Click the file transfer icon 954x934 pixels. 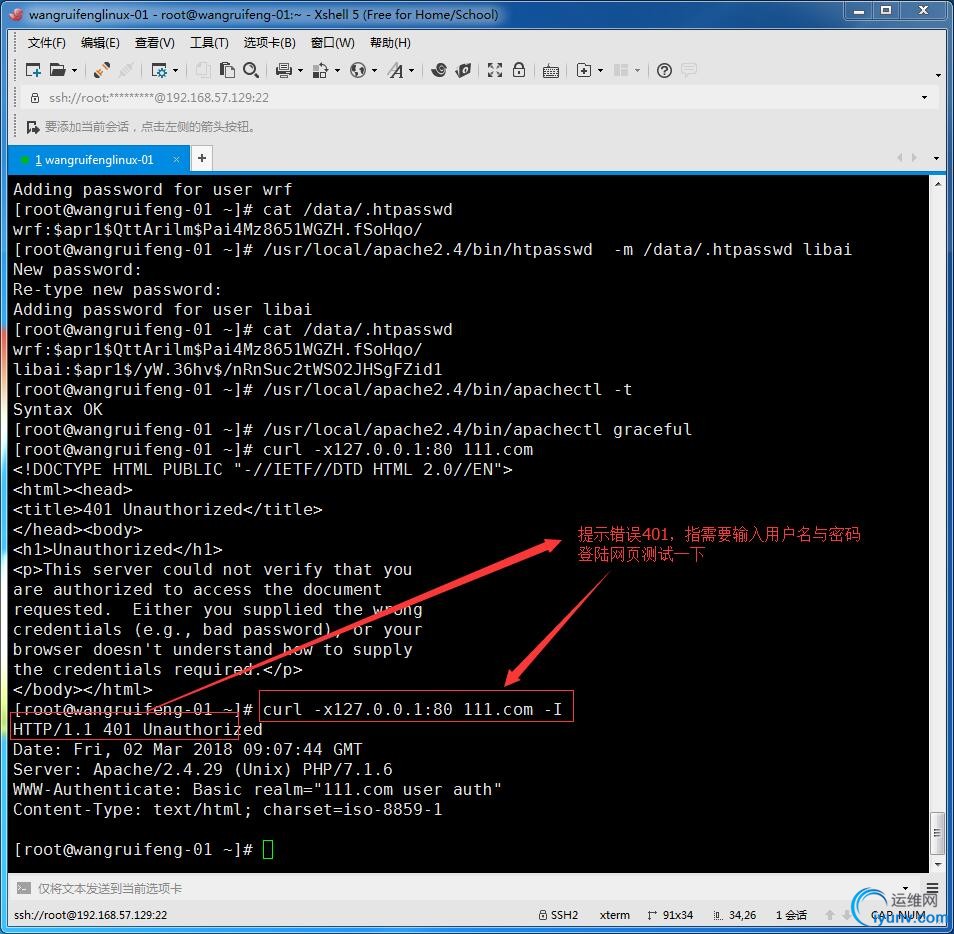point(321,71)
